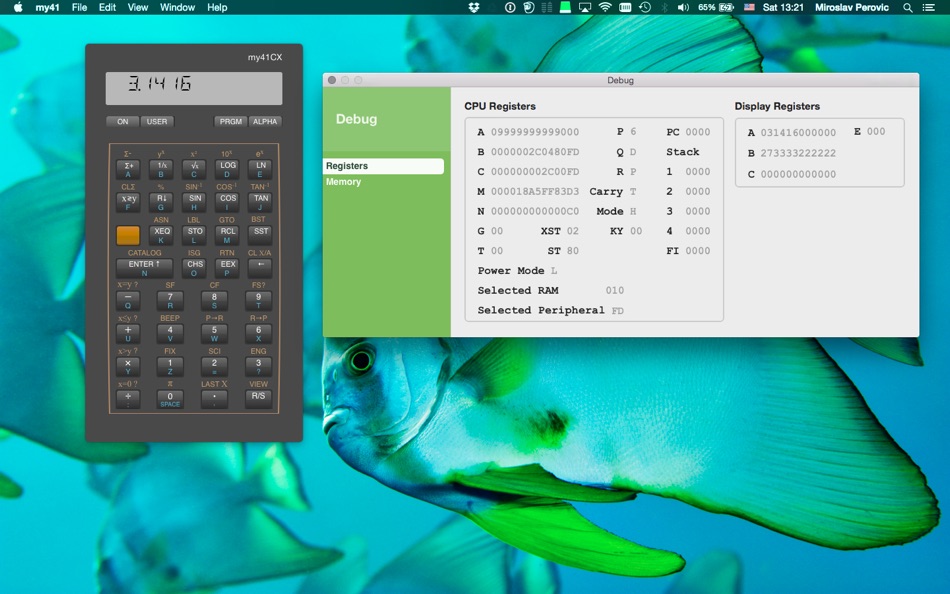Open Spotlight search magnifier
Image resolution: width=950 pixels, height=594 pixels.
(908, 7)
